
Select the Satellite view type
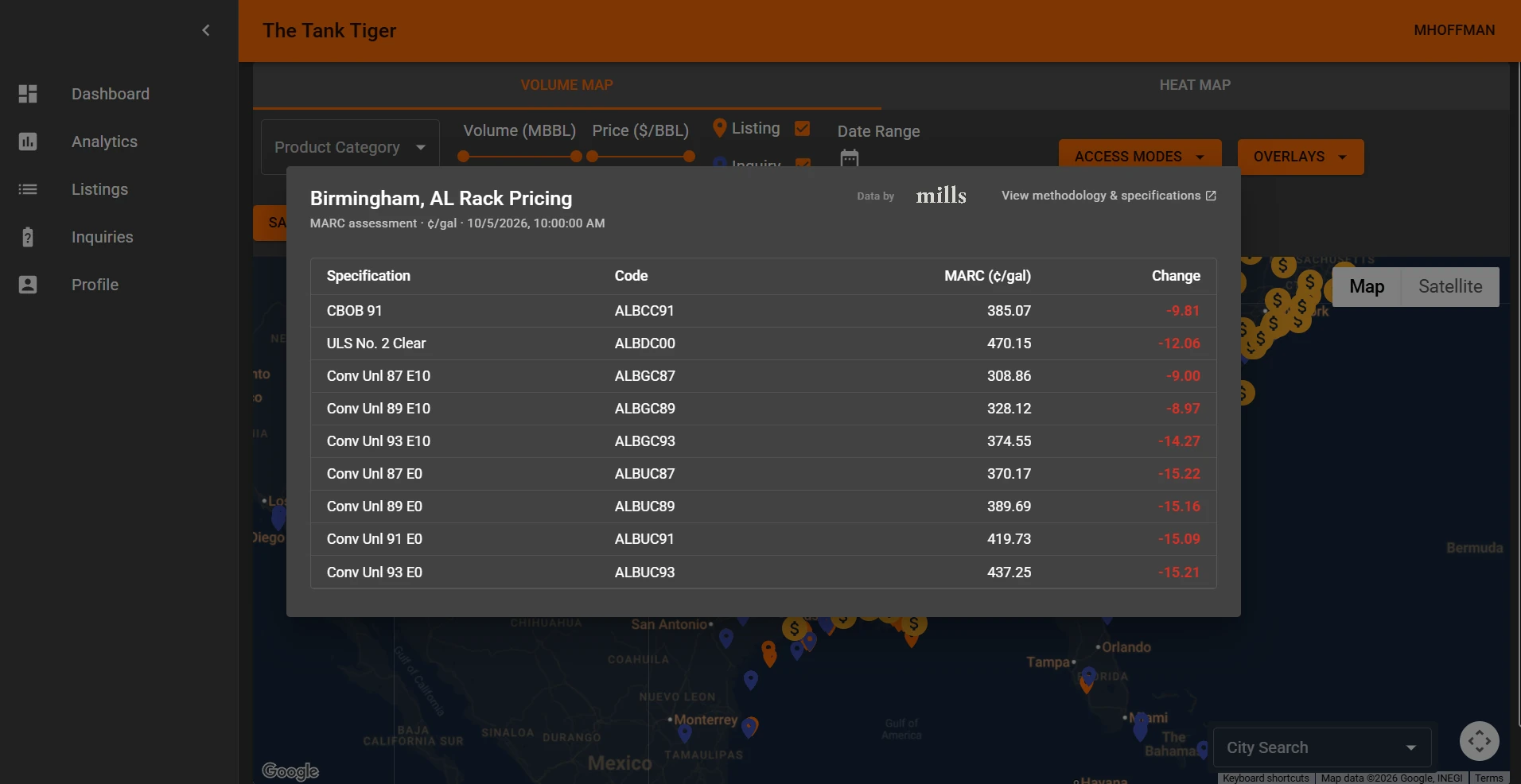pyautogui.click(x=1450, y=286)
